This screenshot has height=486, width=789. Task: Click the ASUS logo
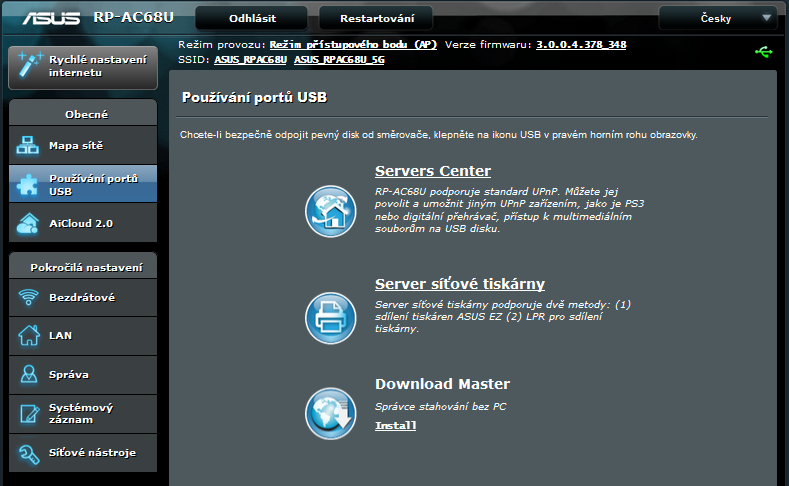[x=51, y=18]
